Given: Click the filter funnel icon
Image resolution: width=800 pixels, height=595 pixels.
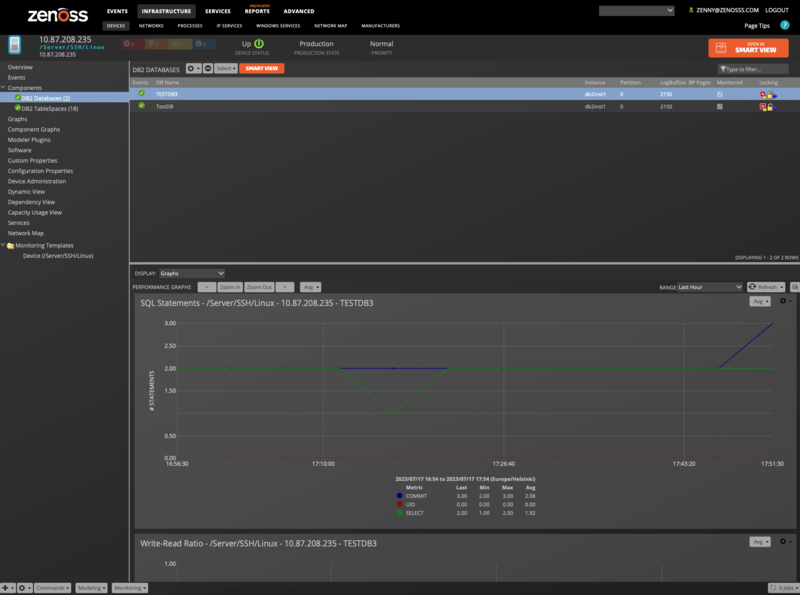Looking at the screenshot, I should 723,69.
